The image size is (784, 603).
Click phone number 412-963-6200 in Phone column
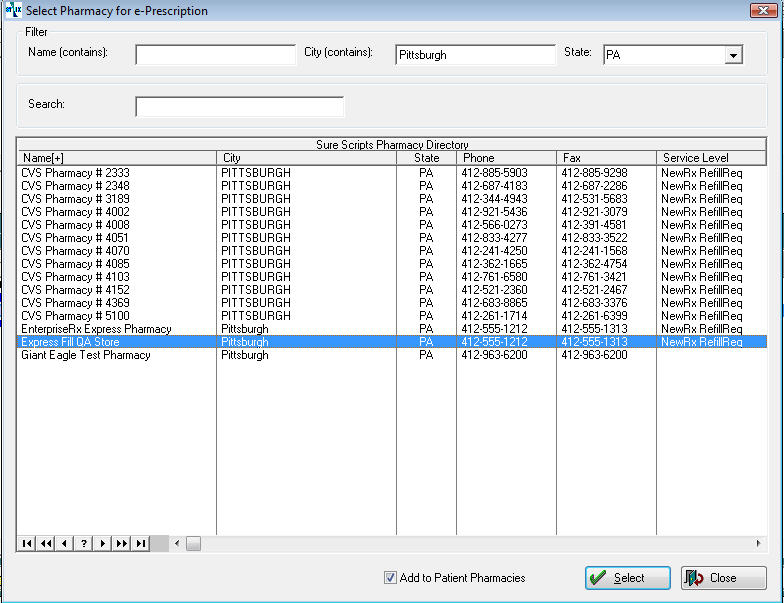[x=494, y=355]
